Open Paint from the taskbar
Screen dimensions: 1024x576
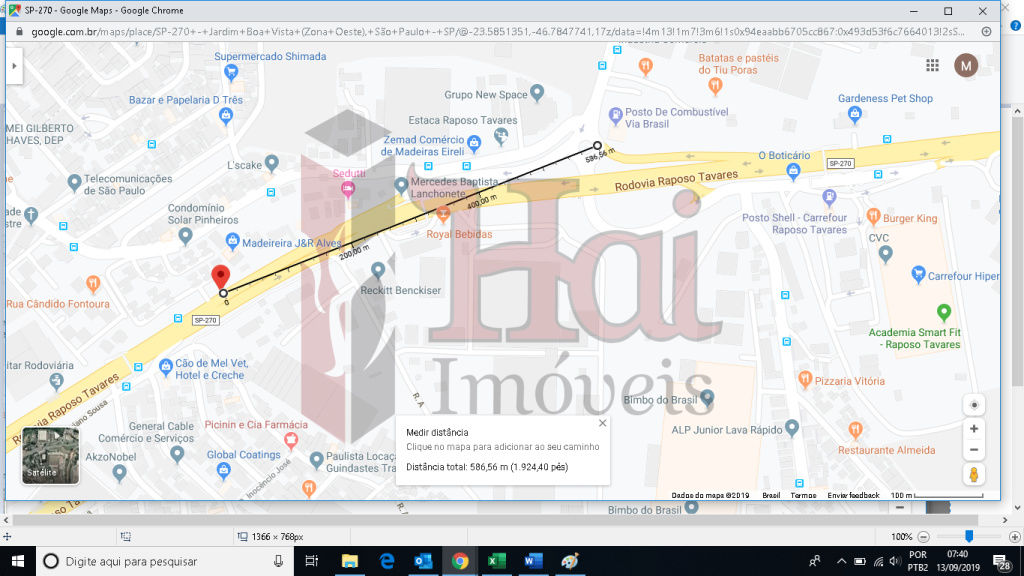coord(570,561)
